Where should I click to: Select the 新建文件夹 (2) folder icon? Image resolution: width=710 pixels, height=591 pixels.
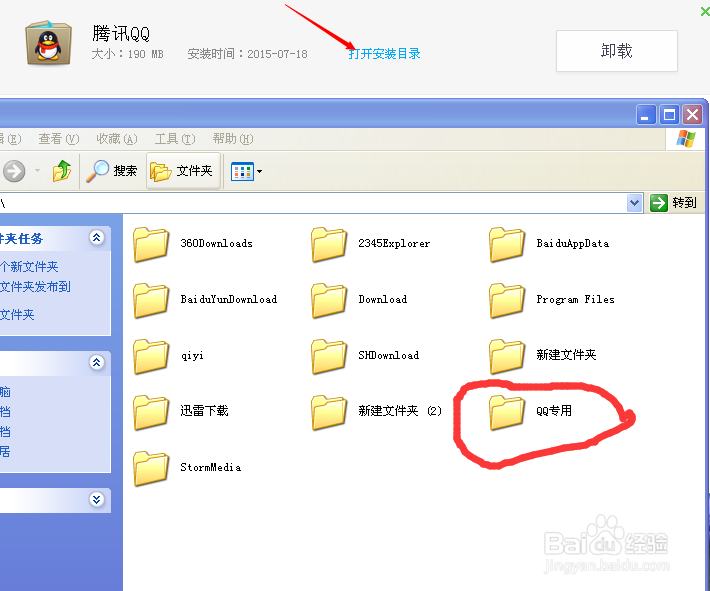pyautogui.click(x=329, y=412)
